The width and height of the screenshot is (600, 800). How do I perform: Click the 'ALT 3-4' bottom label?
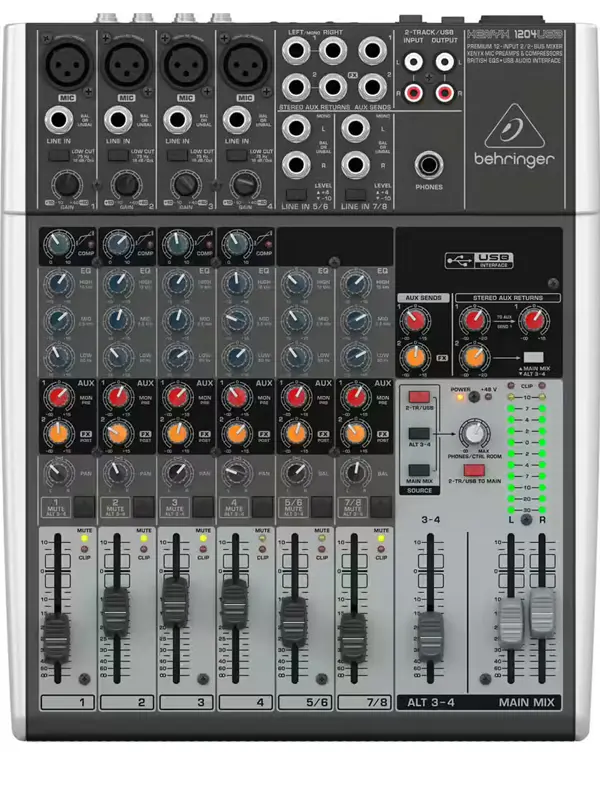point(431,702)
